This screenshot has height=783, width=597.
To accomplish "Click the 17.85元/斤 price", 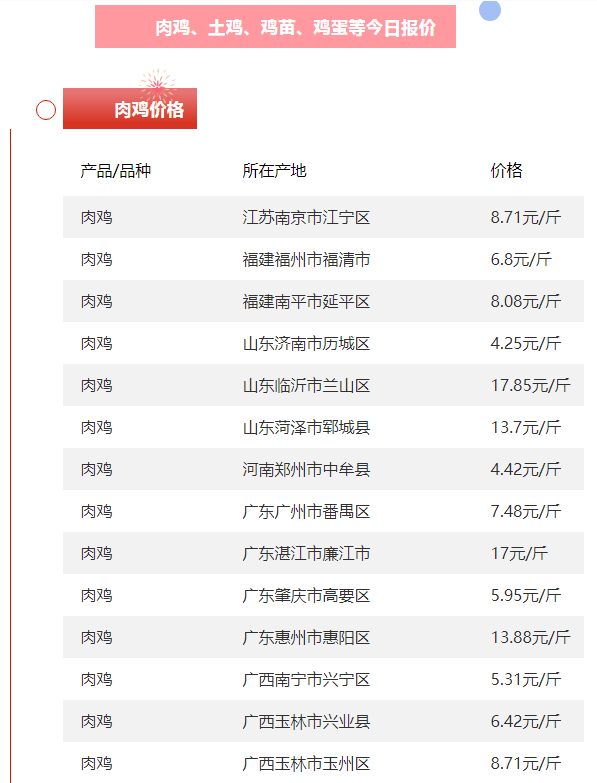I will tap(530, 386).
